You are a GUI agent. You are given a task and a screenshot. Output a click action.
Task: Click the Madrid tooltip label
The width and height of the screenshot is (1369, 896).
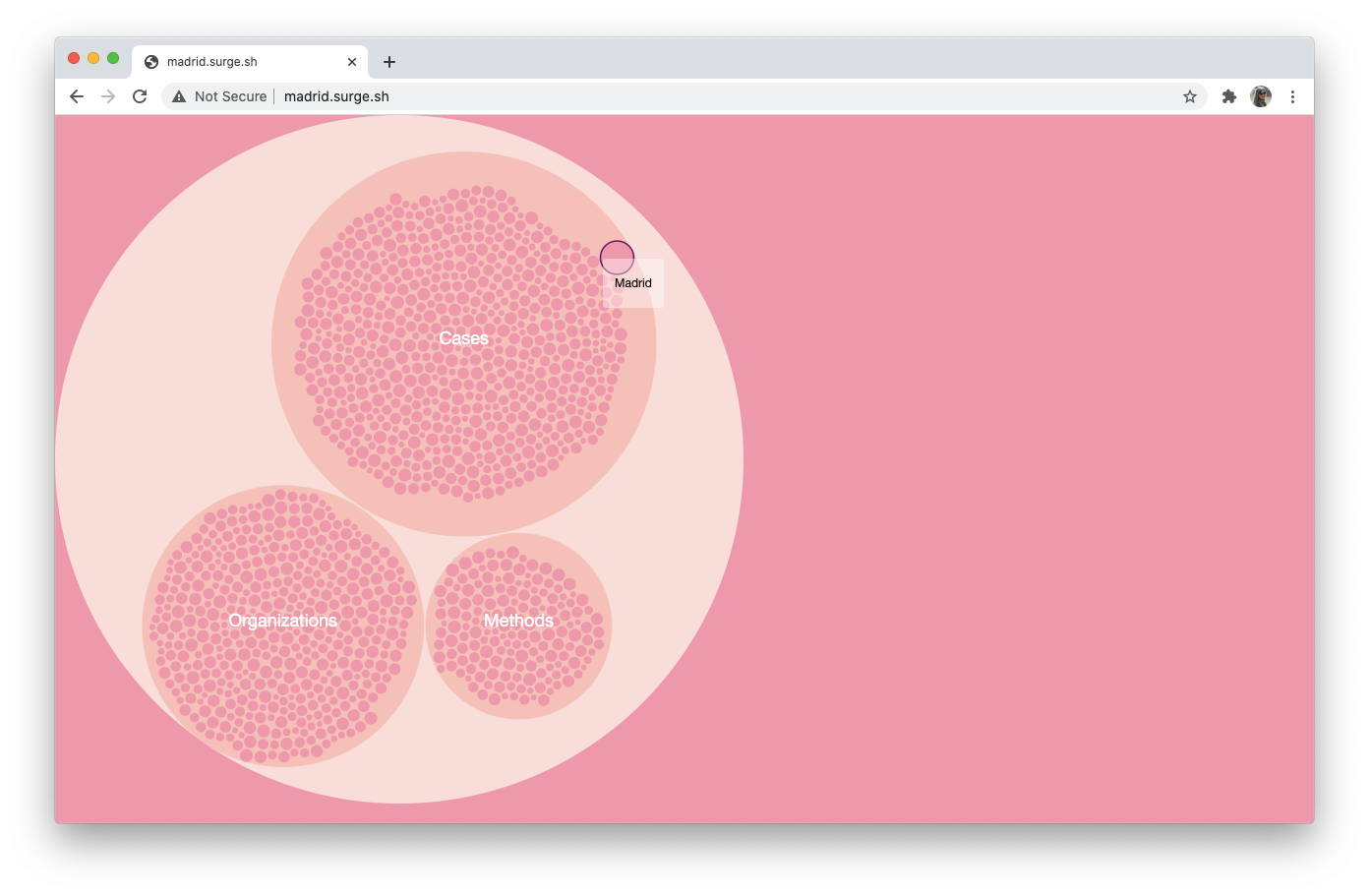coord(633,283)
